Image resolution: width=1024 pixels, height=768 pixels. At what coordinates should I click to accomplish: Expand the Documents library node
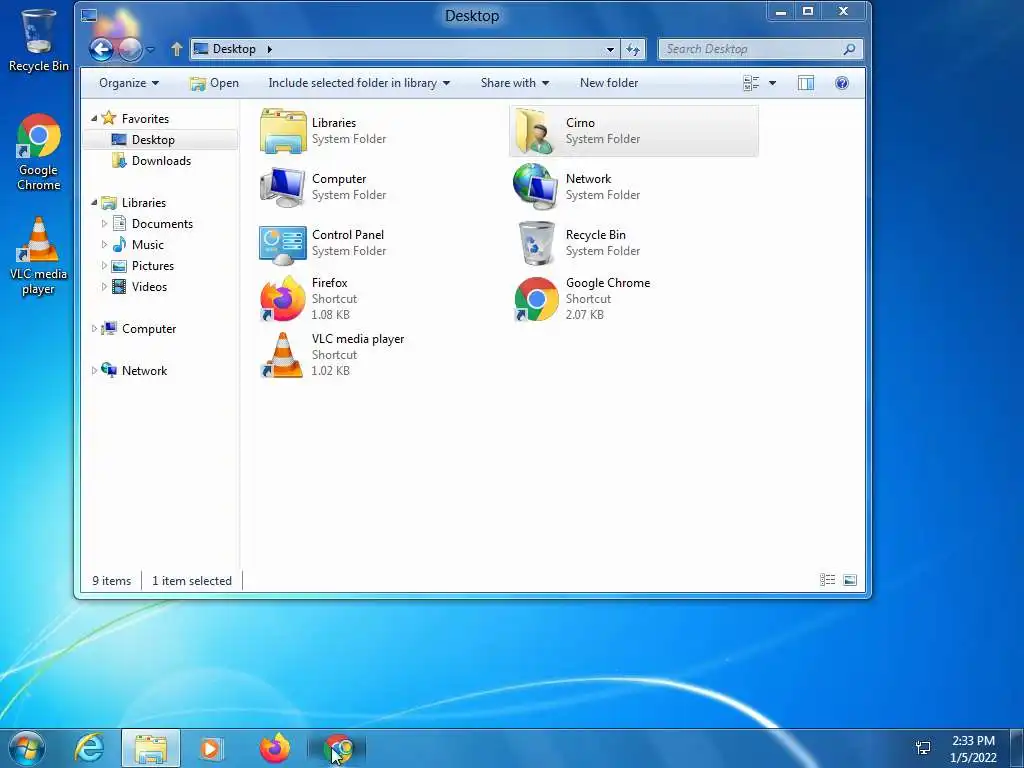(104, 223)
